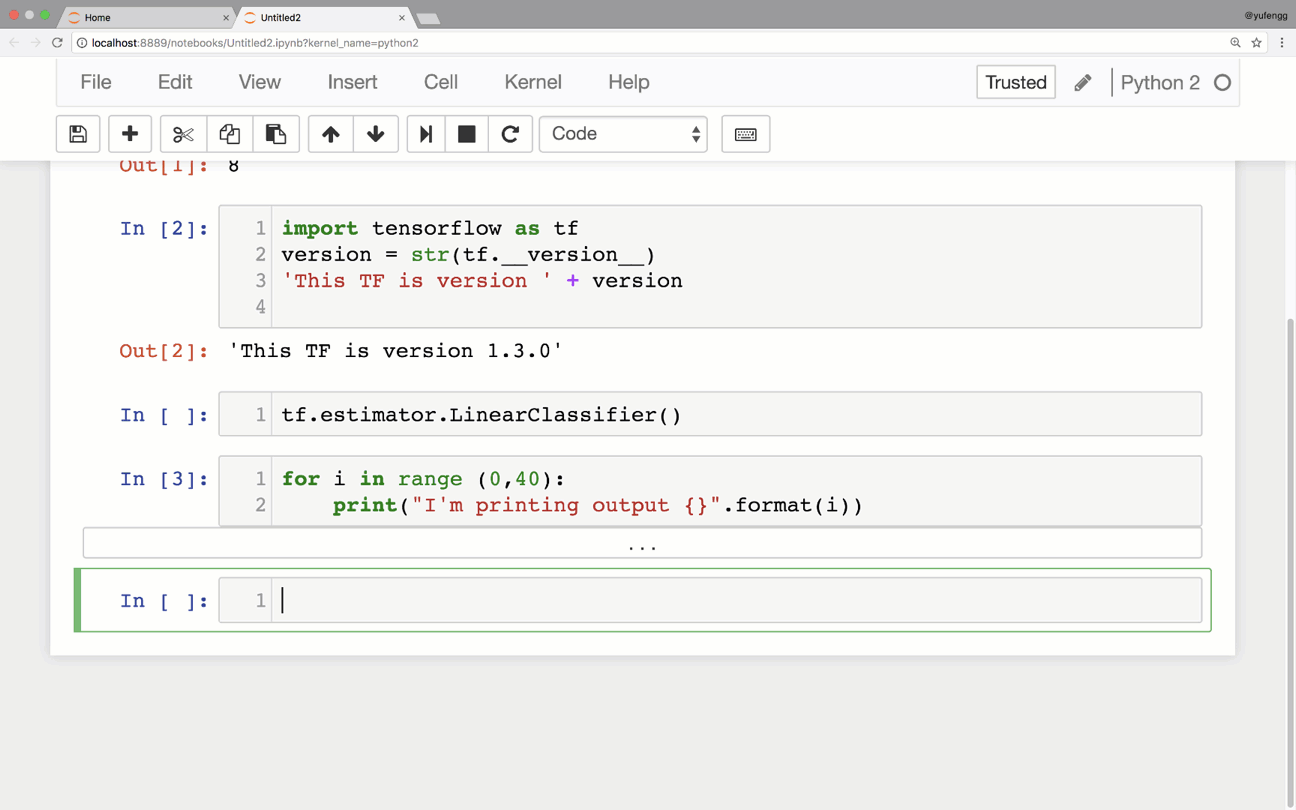Click the address bar URL
1296x810 pixels.
(x=255, y=43)
